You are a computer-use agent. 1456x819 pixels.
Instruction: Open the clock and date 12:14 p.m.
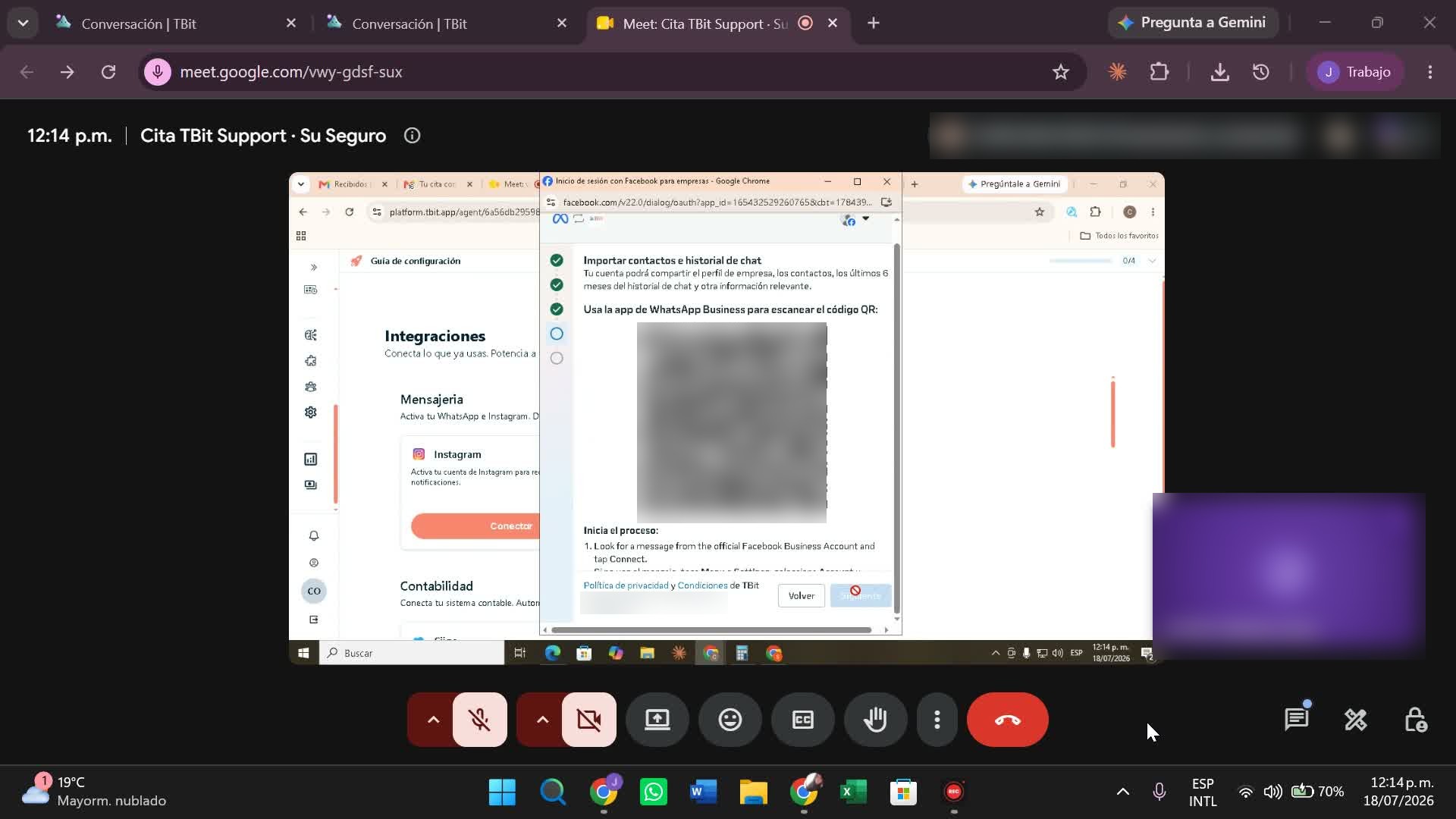point(1398,792)
